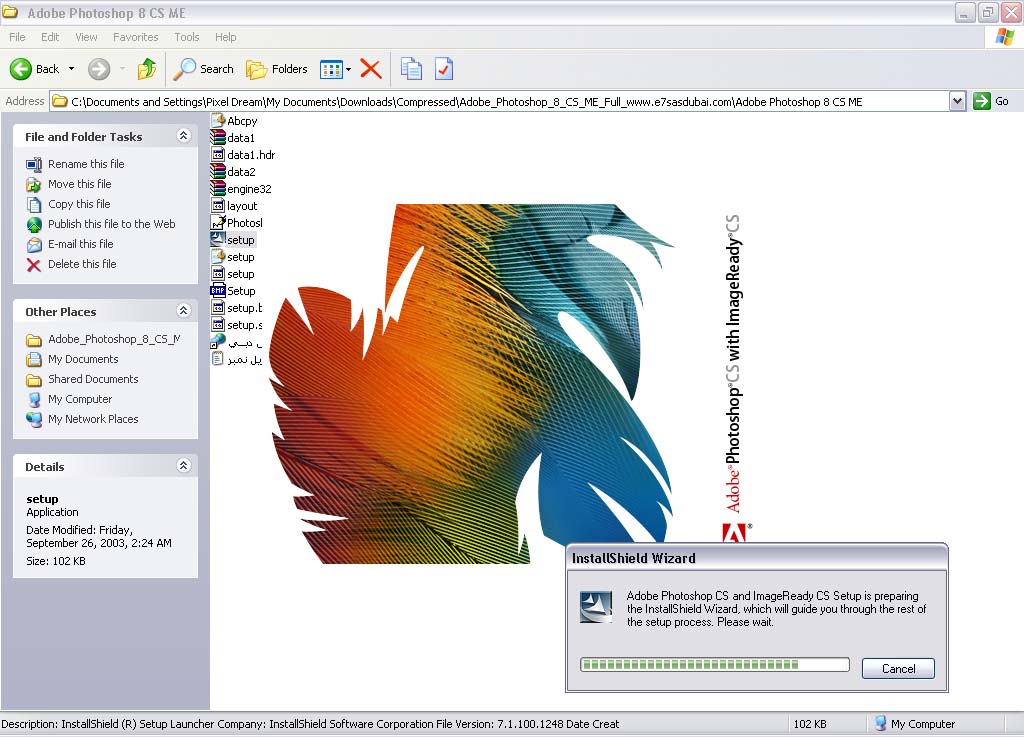Click the Copy toolbar icon with two pages

coord(411,69)
